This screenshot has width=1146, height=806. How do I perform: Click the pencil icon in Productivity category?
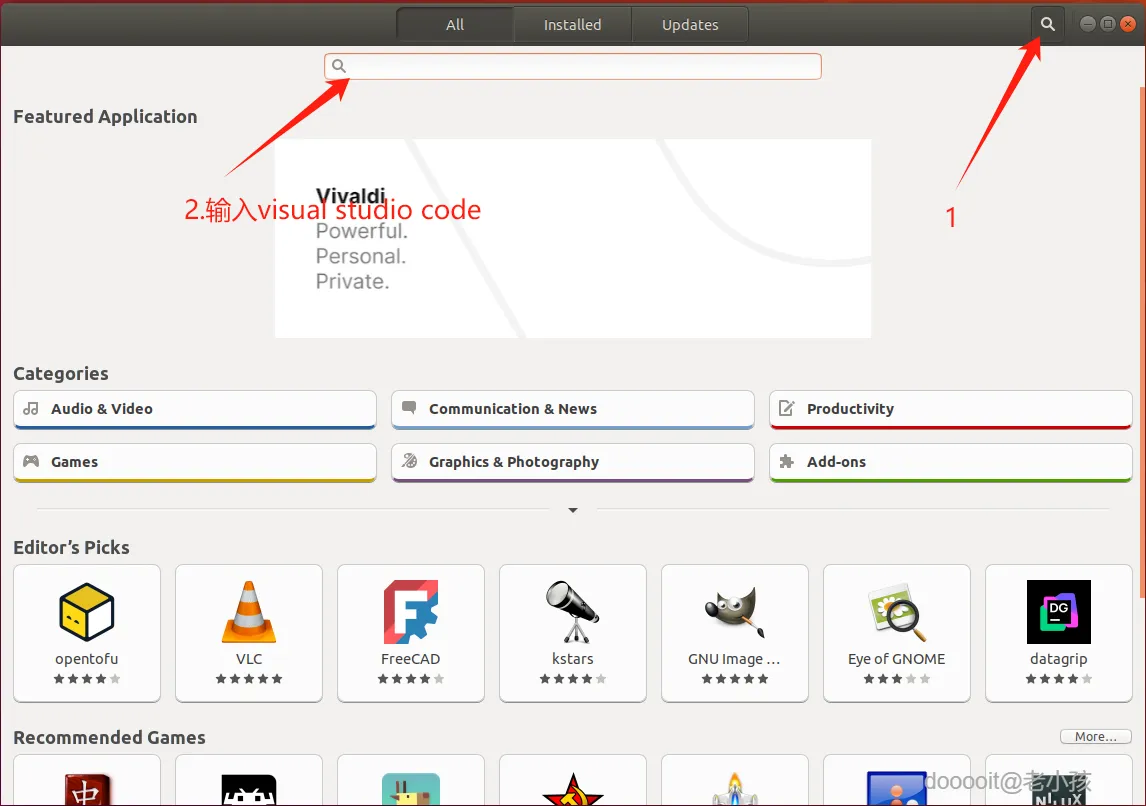click(786, 408)
